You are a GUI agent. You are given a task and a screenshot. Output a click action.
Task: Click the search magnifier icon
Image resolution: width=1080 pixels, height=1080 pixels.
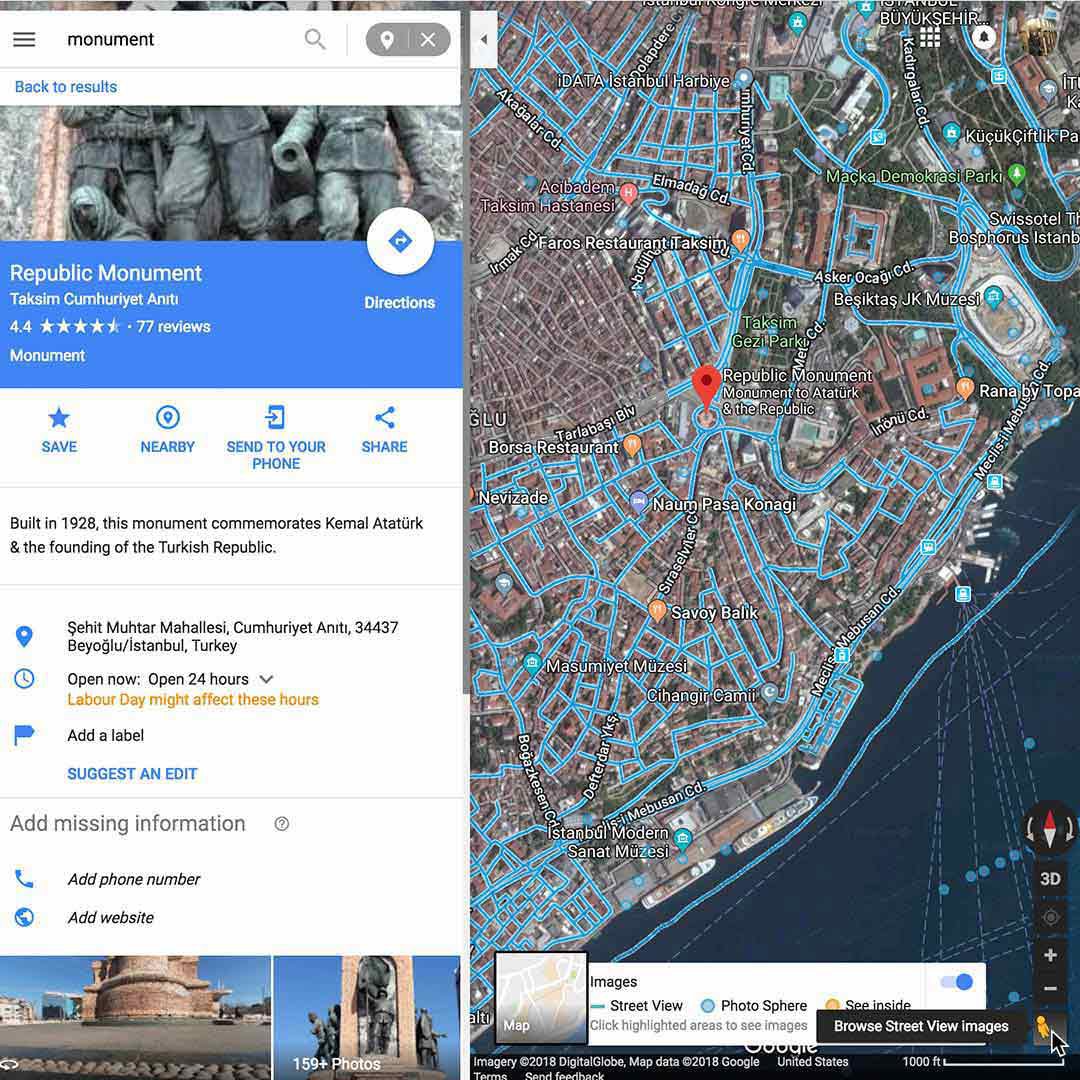(x=315, y=39)
